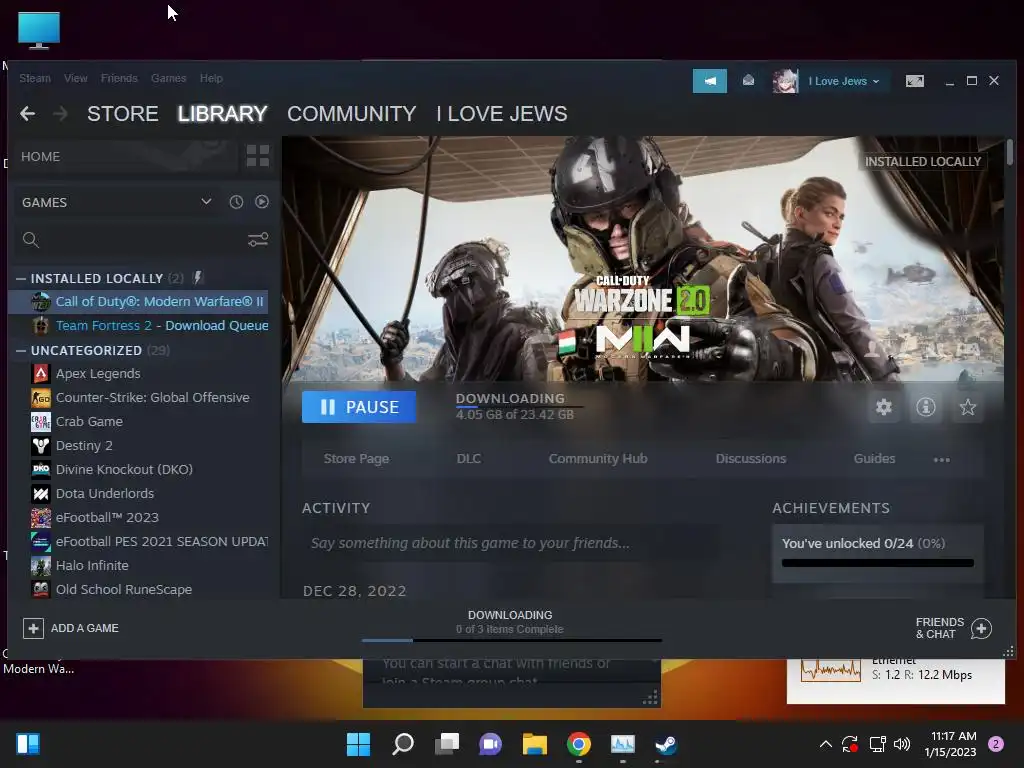Open the Windows Start button
The height and width of the screenshot is (768, 1024).
click(x=359, y=744)
